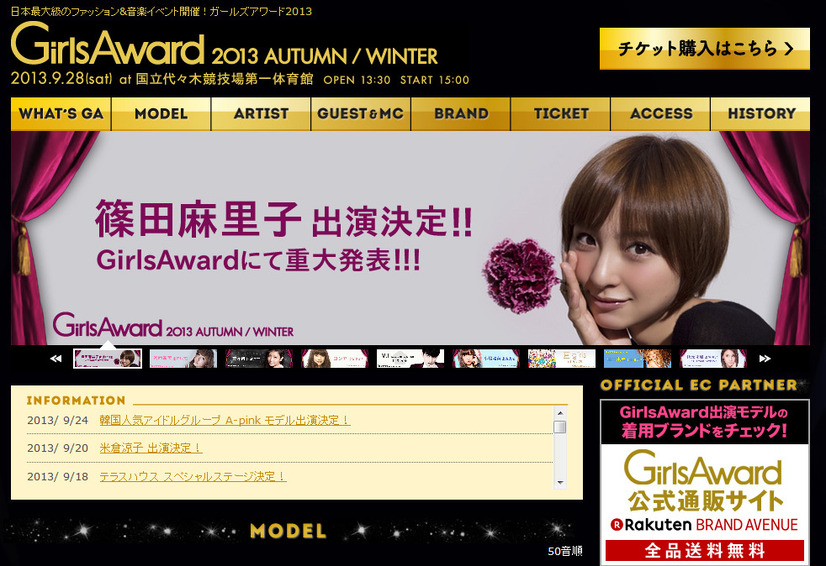Open the ARTIST navigation tab
The height and width of the screenshot is (566, 826).
pyautogui.click(x=261, y=114)
